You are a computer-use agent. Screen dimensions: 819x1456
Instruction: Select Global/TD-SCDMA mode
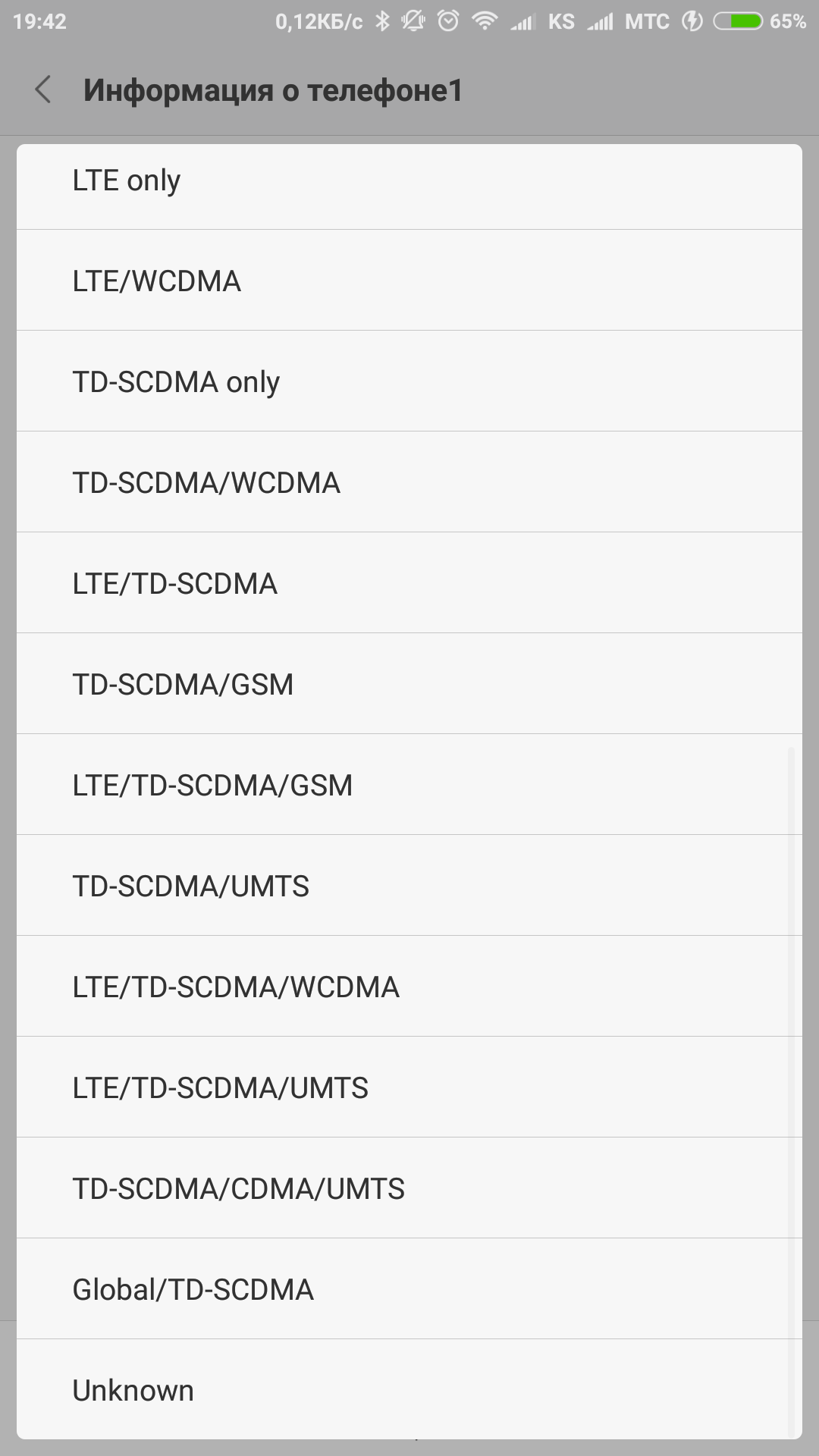coord(409,1289)
